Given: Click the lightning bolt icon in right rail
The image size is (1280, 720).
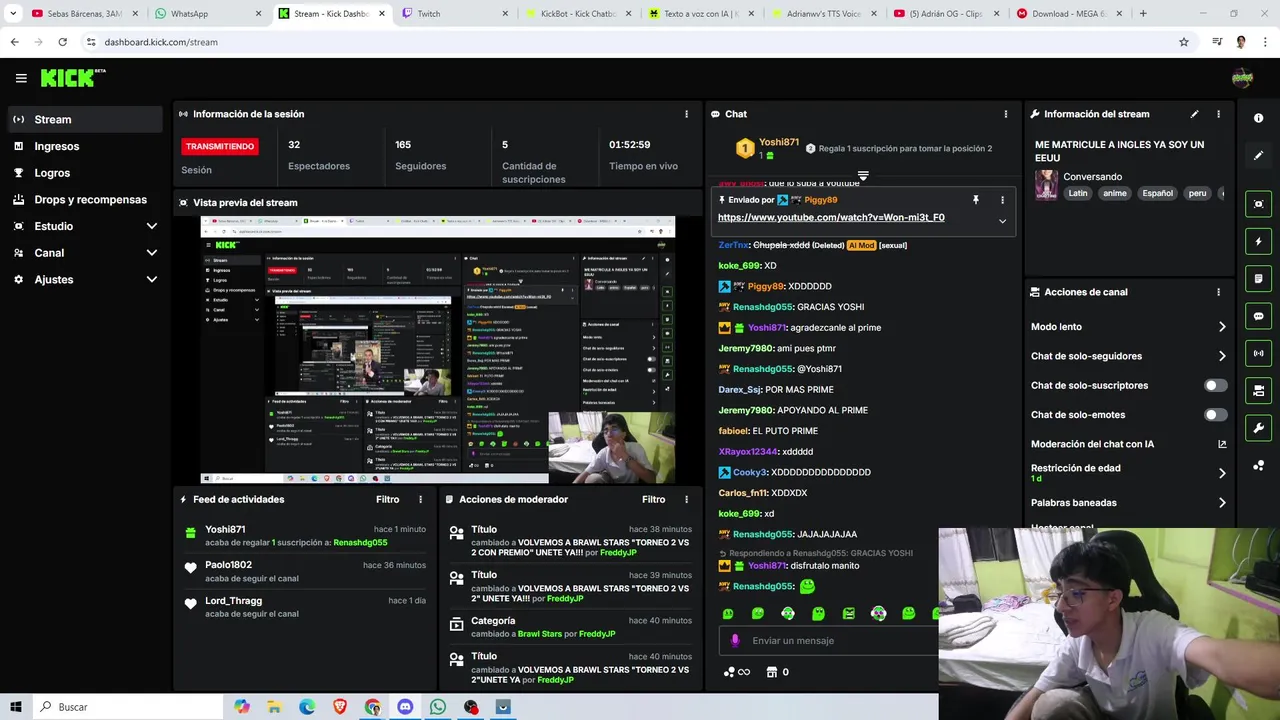Looking at the screenshot, I should click(x=1258, y=241).
